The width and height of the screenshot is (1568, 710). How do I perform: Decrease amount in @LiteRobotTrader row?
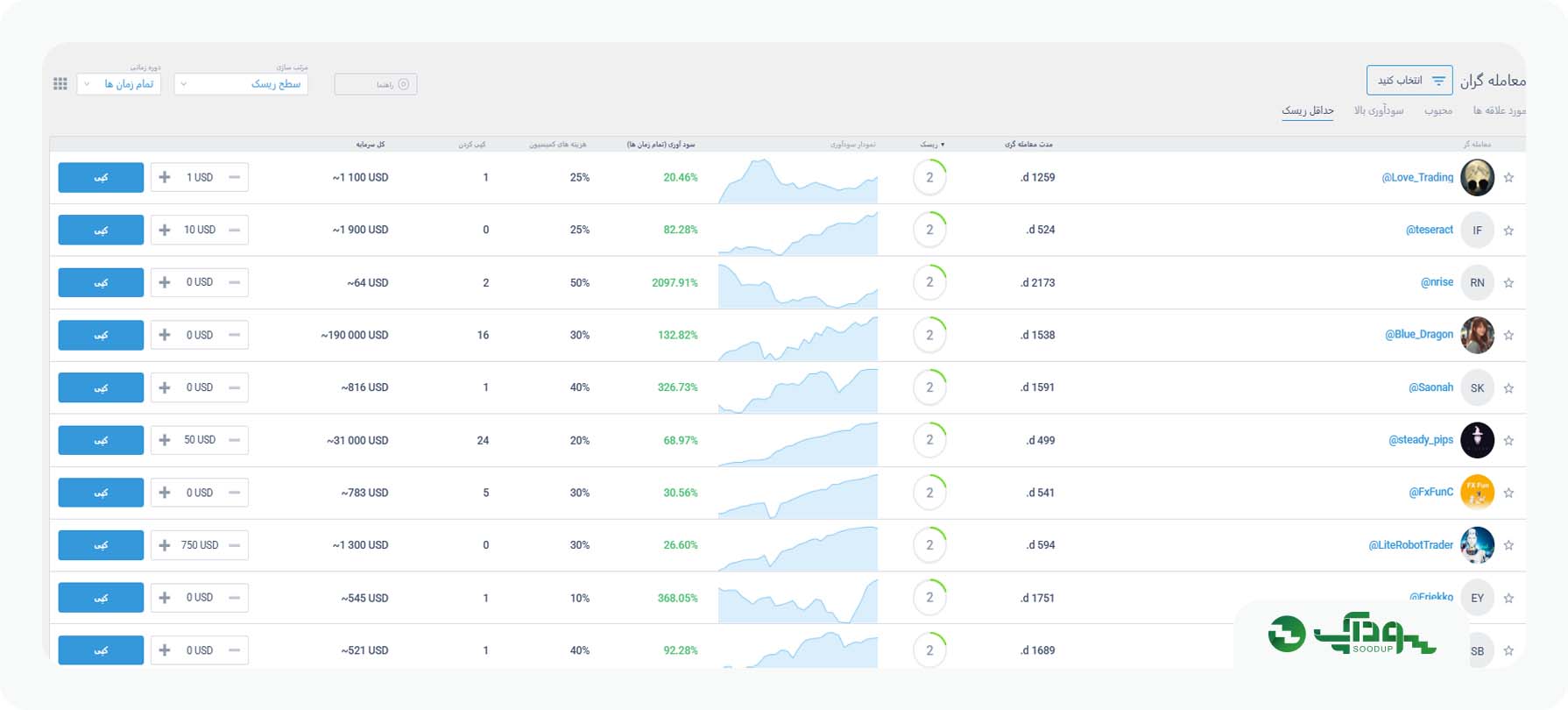(x=234, y=545)
